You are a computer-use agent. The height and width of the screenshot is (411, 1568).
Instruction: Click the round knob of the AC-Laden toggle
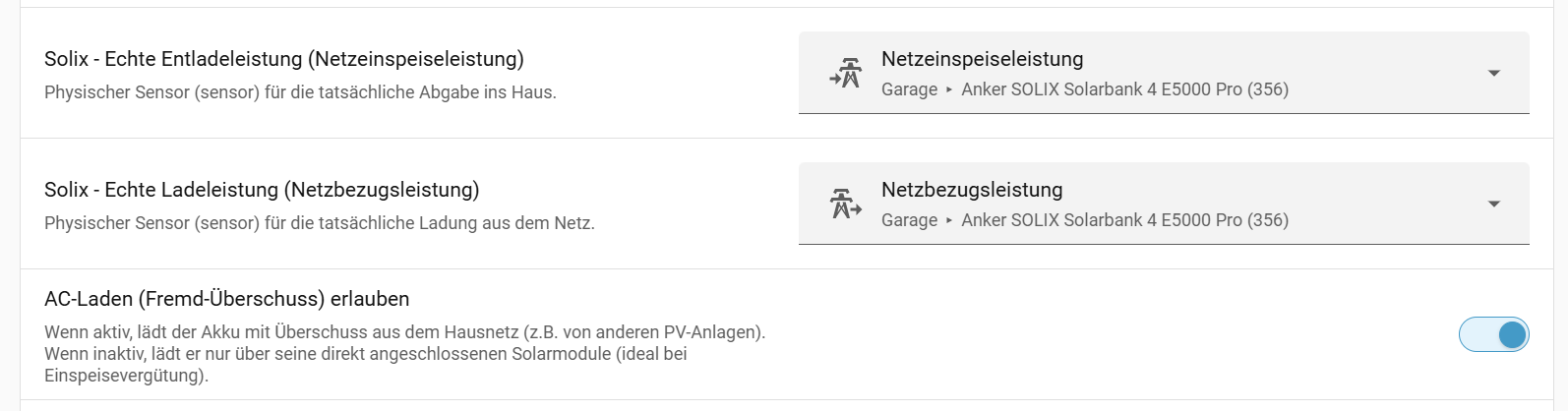pyautogui.click(x=1512, y=334)
